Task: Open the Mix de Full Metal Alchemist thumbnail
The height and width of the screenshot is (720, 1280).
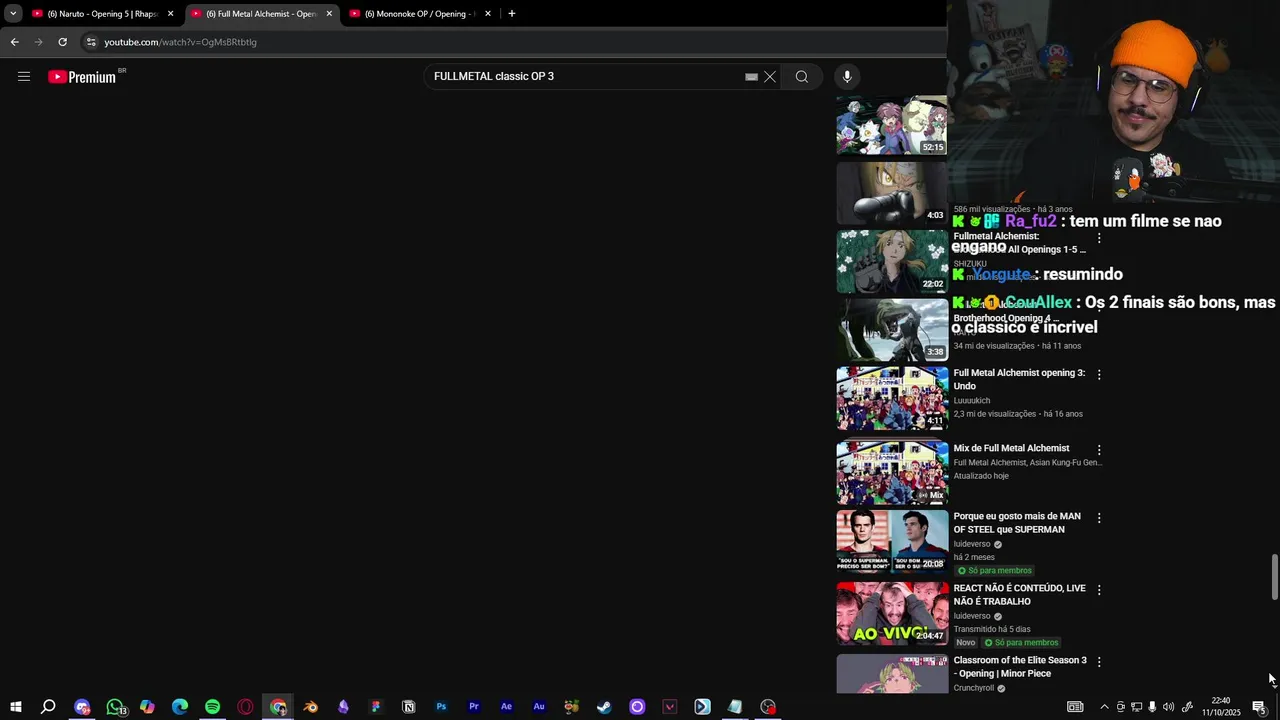Action: [x=892, y=472]
